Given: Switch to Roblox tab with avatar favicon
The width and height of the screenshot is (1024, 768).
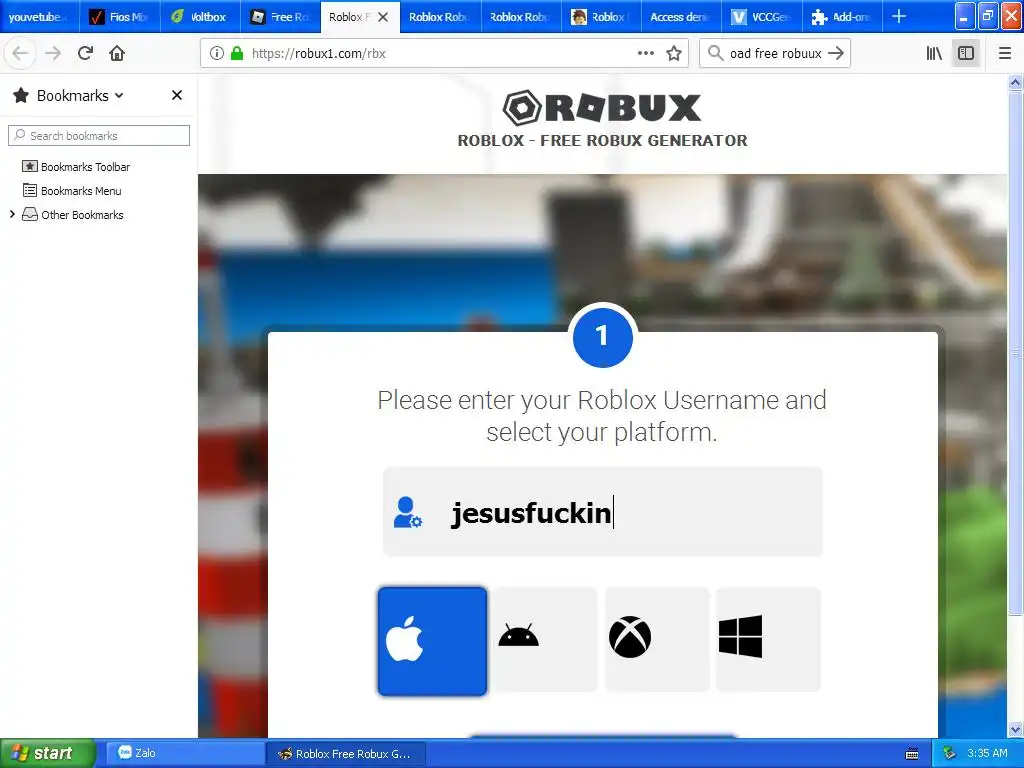Looking at the screenshot, I should 601,16.
